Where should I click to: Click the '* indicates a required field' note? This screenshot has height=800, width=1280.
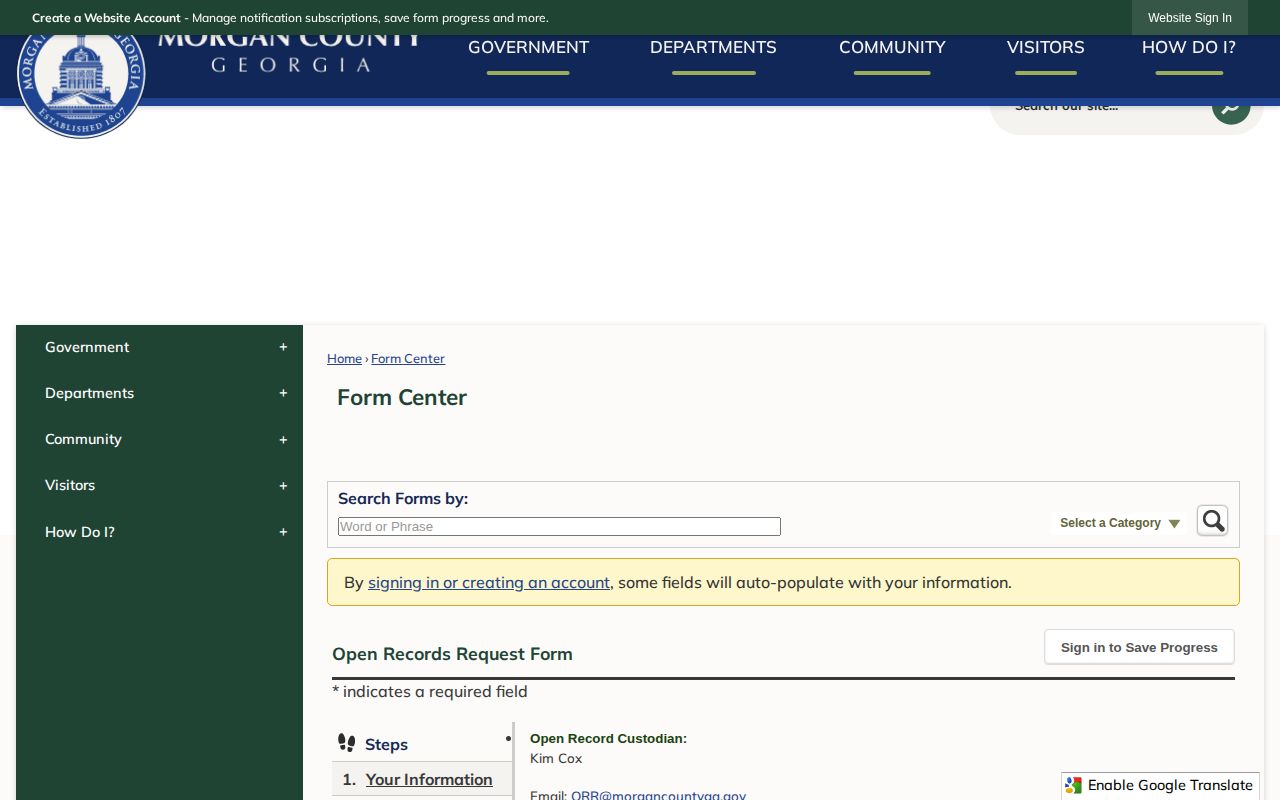430,692
